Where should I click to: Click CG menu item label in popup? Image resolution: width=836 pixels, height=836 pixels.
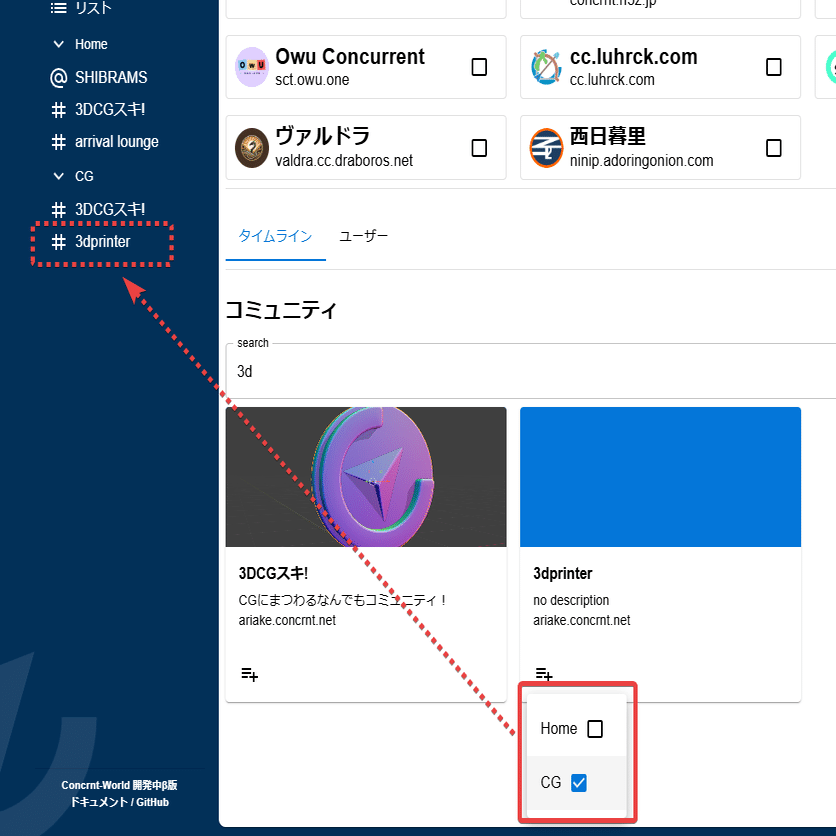(551, 783)
